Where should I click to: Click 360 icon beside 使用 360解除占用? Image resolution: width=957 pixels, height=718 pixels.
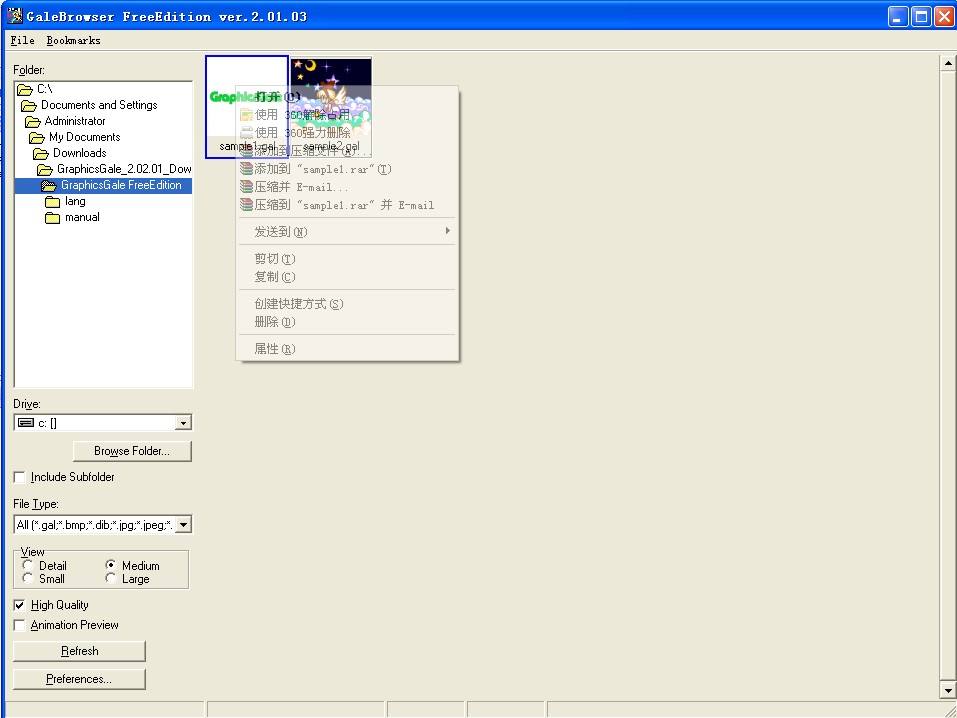point(247,115)
